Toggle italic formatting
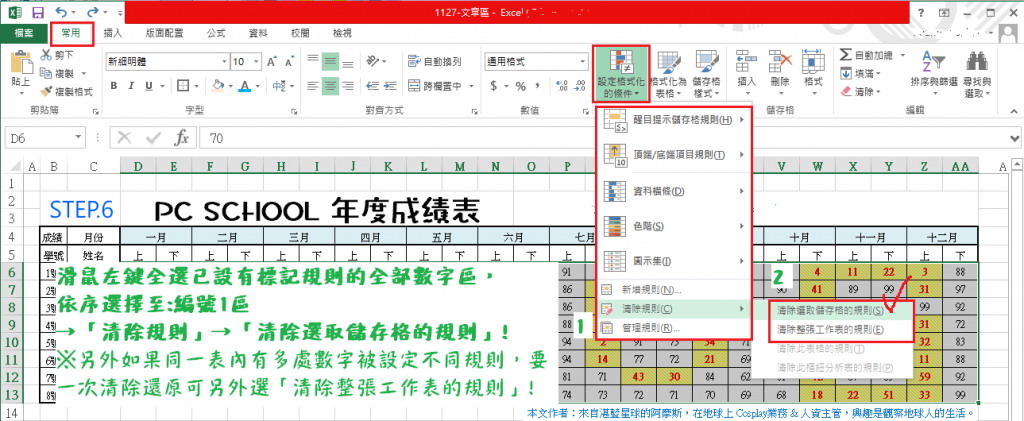Image resolution: width=1024 pixels, height=421 pixels. click(x=131, y=86)
